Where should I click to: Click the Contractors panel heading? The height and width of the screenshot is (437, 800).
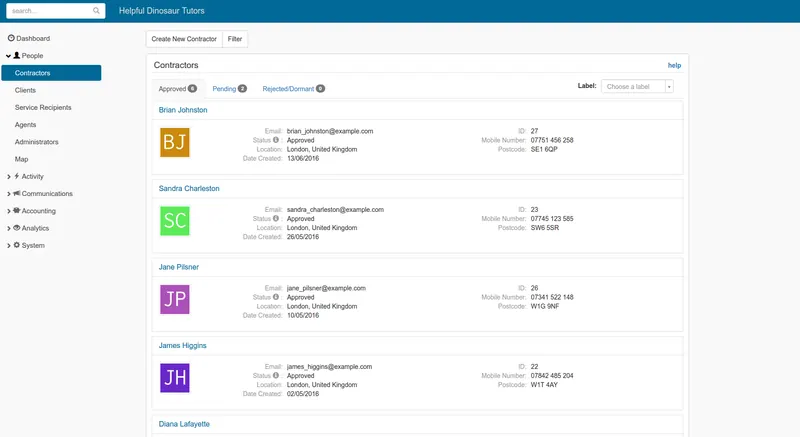point(176,65)
